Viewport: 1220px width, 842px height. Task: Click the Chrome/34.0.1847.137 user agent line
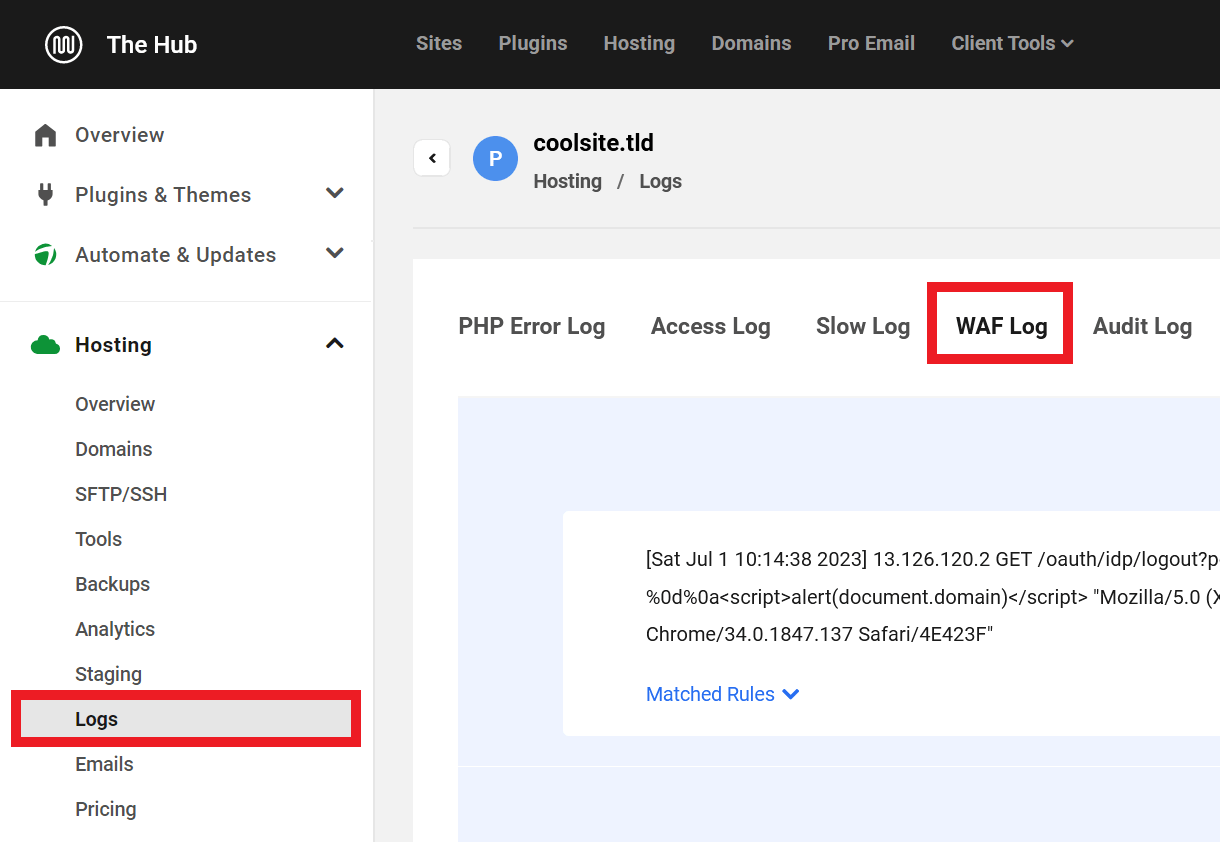pyautogui.click(x=819, y=635)
